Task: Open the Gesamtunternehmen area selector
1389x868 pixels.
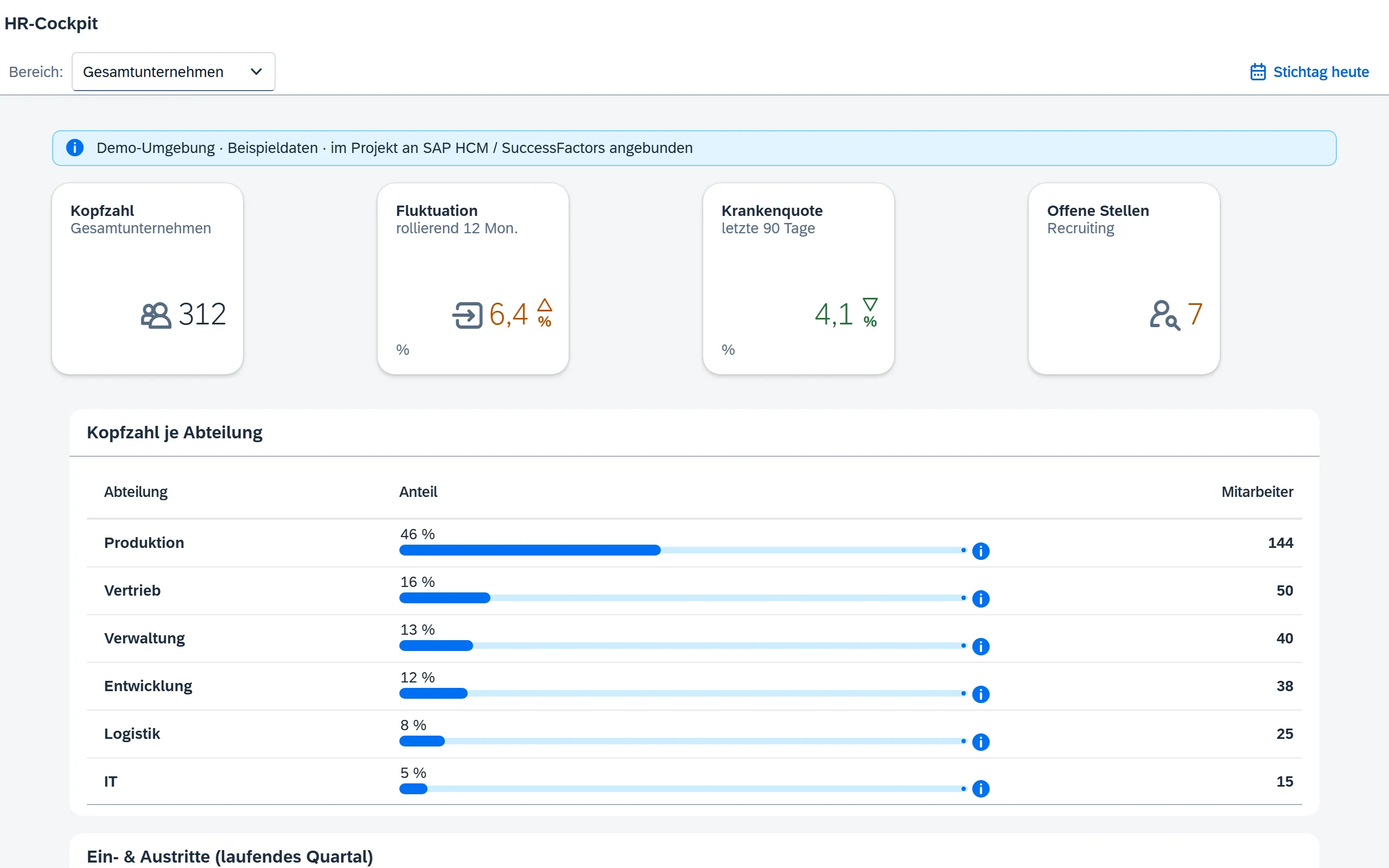Action: click(173, 72)
